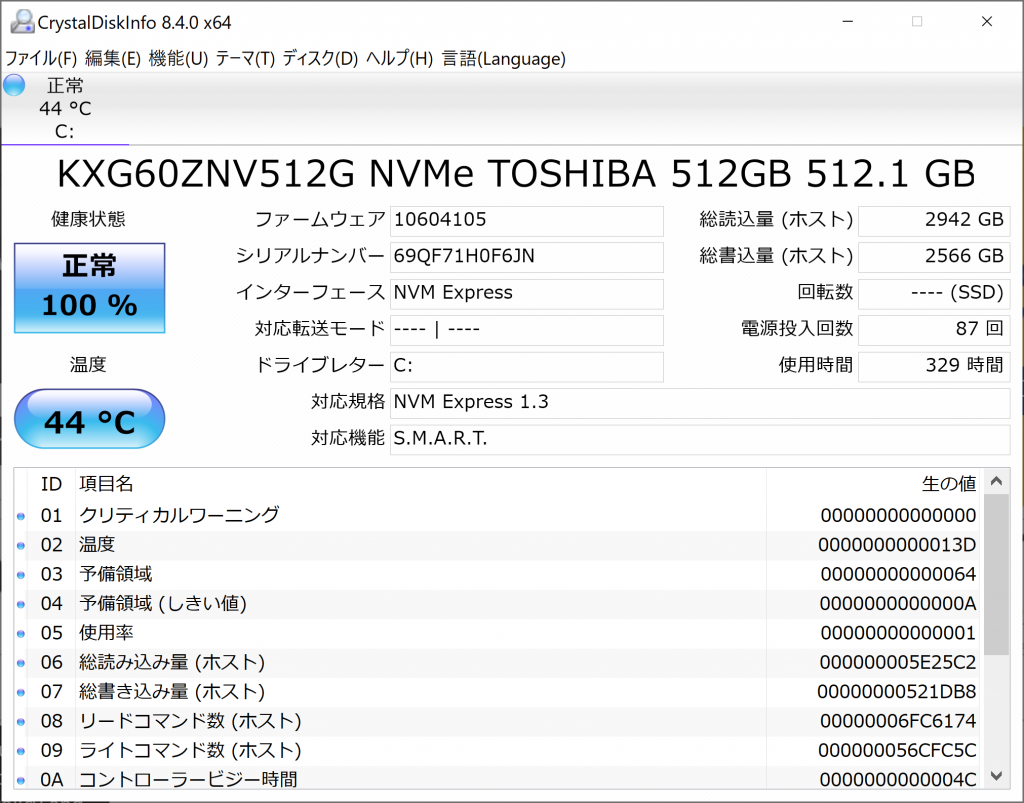Click the blue status orb for drive C:
The width and height of the screenshot is (1024, 803).
point(14,86)
